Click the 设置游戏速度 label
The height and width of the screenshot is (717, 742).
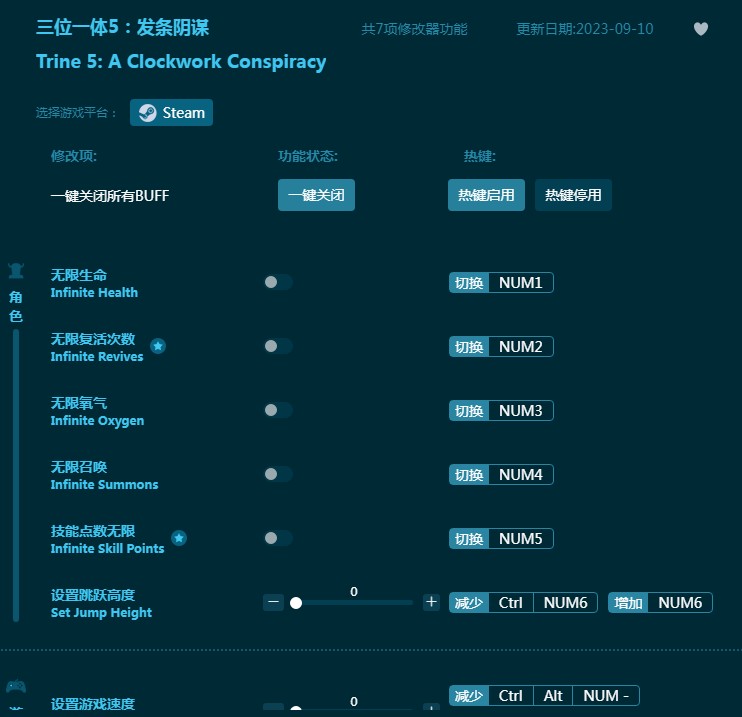pyautogui.click(x=93, y=703)
